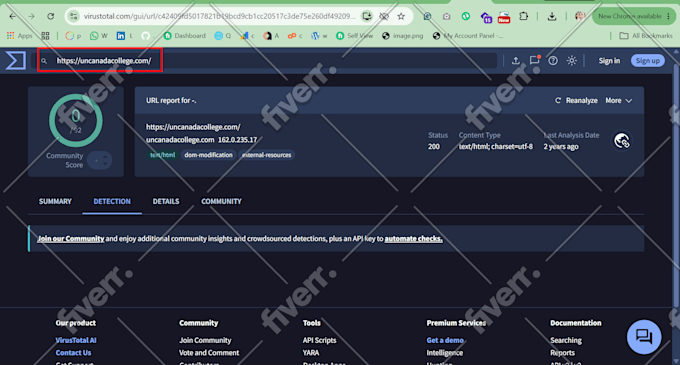This screenshot has height=365, width=680.
Task: Open the My Account Panel bookmark
Action: pyautogui.click(x=468, y=36)
